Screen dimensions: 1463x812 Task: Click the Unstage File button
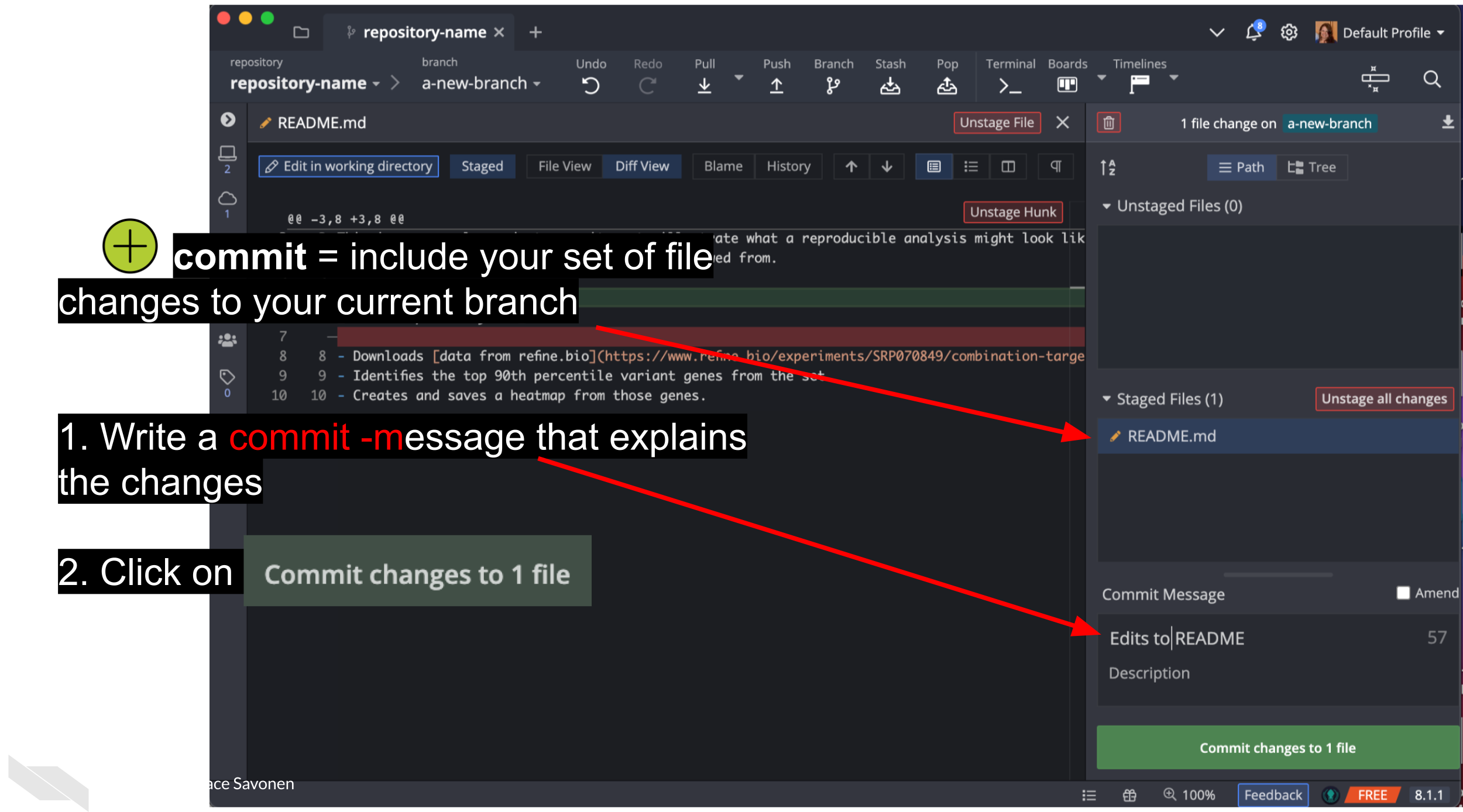[x=997, y=123]
